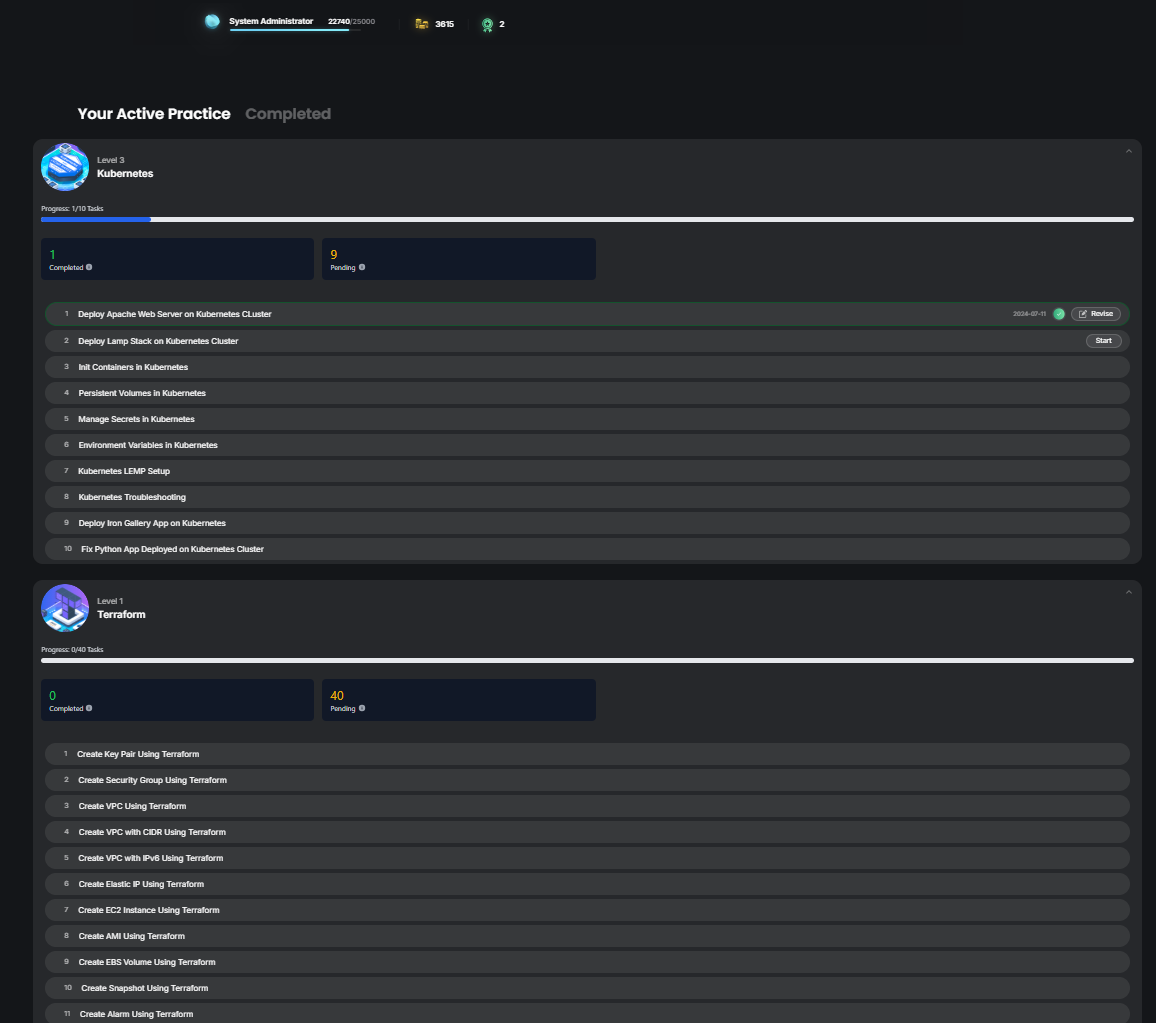1156x1023 pixels.
Task: Switch to Your Active Practice tab
Action: coord(154,114)
